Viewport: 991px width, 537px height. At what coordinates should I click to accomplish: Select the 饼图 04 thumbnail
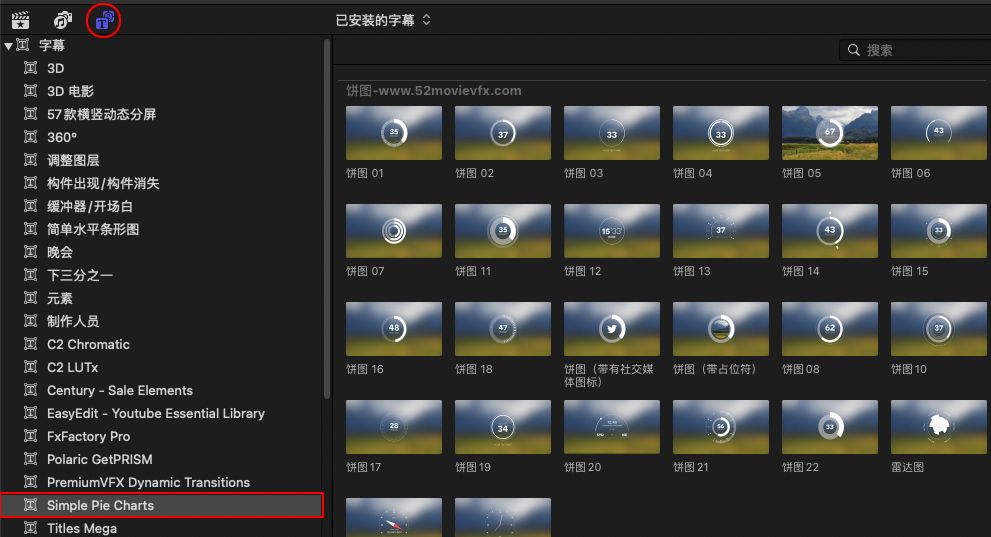[720, 133]
